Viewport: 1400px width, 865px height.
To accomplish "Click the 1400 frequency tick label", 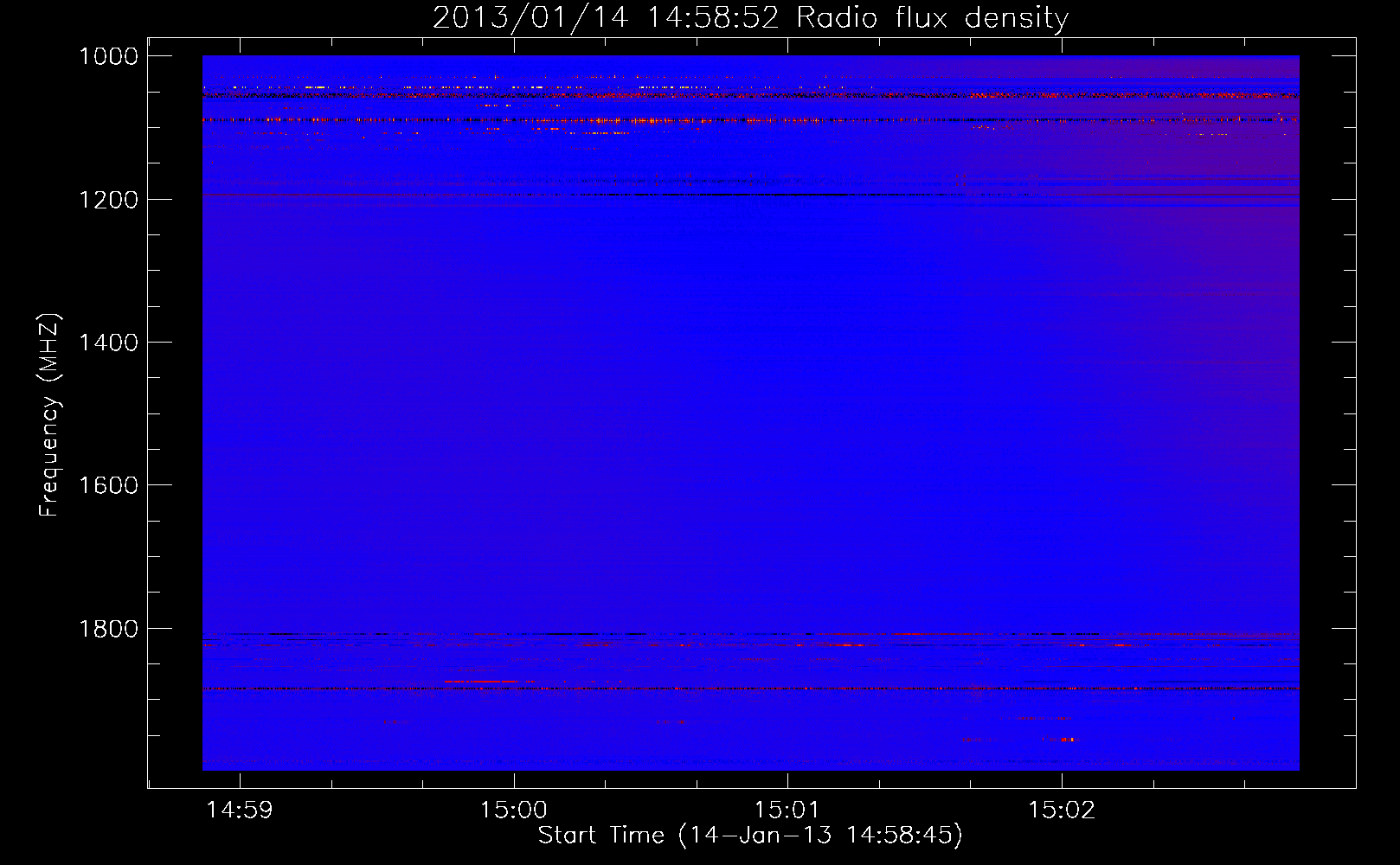I will pyautogui.click(x=108, y=343).
